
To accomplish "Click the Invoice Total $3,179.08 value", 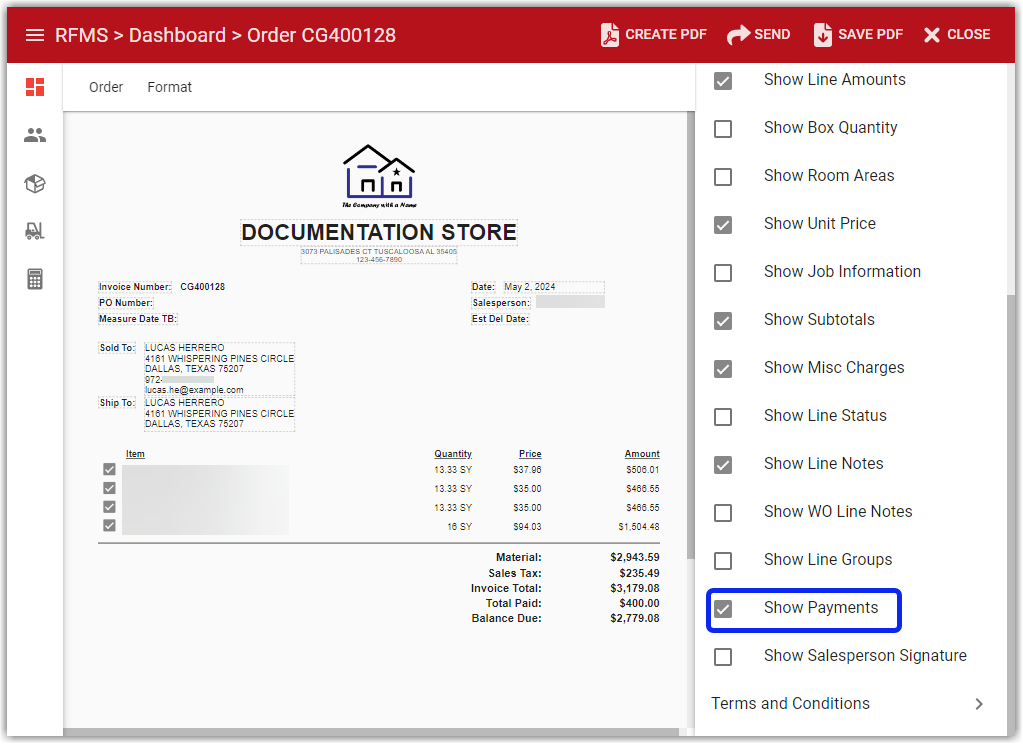I will tap(635, 589).
